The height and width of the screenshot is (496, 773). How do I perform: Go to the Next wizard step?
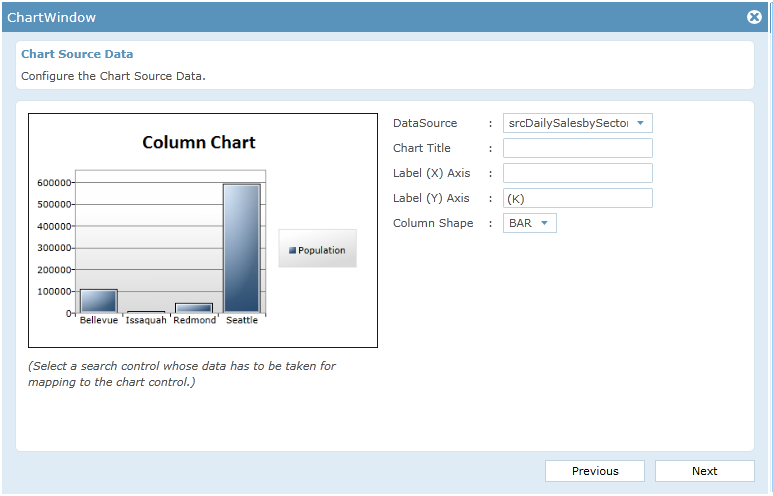click(x=704, y=471)
